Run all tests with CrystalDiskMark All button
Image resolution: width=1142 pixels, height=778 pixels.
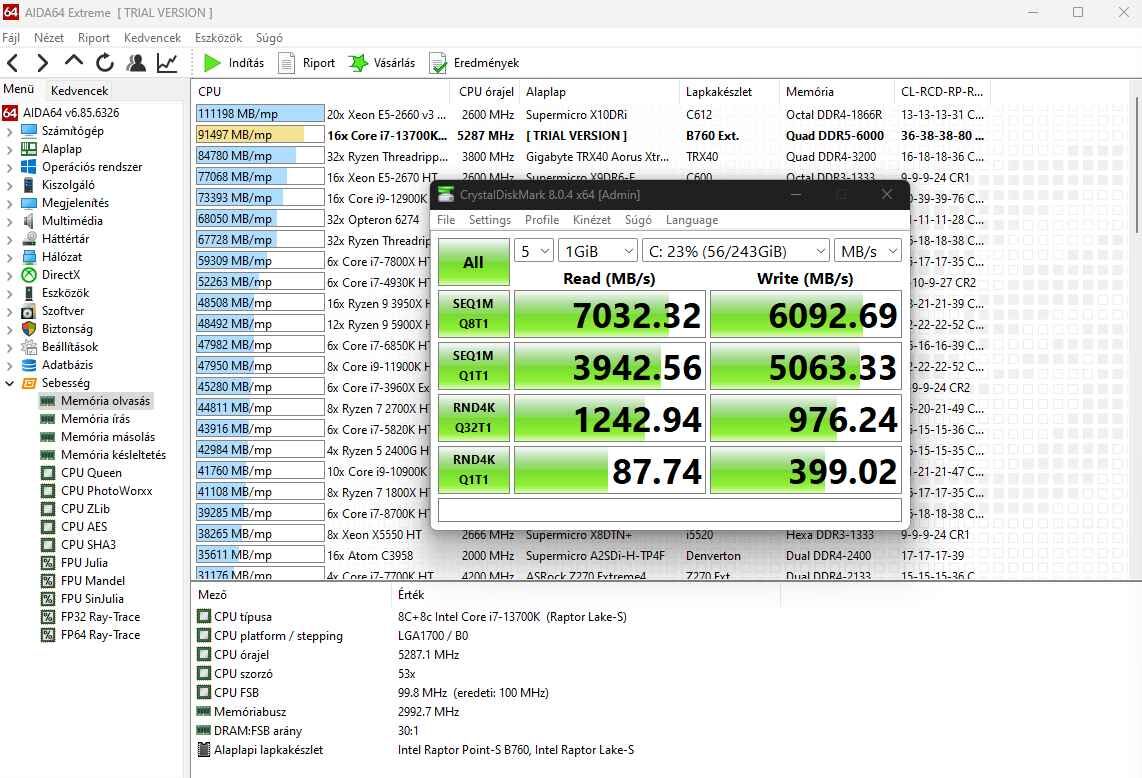point(473,262)
